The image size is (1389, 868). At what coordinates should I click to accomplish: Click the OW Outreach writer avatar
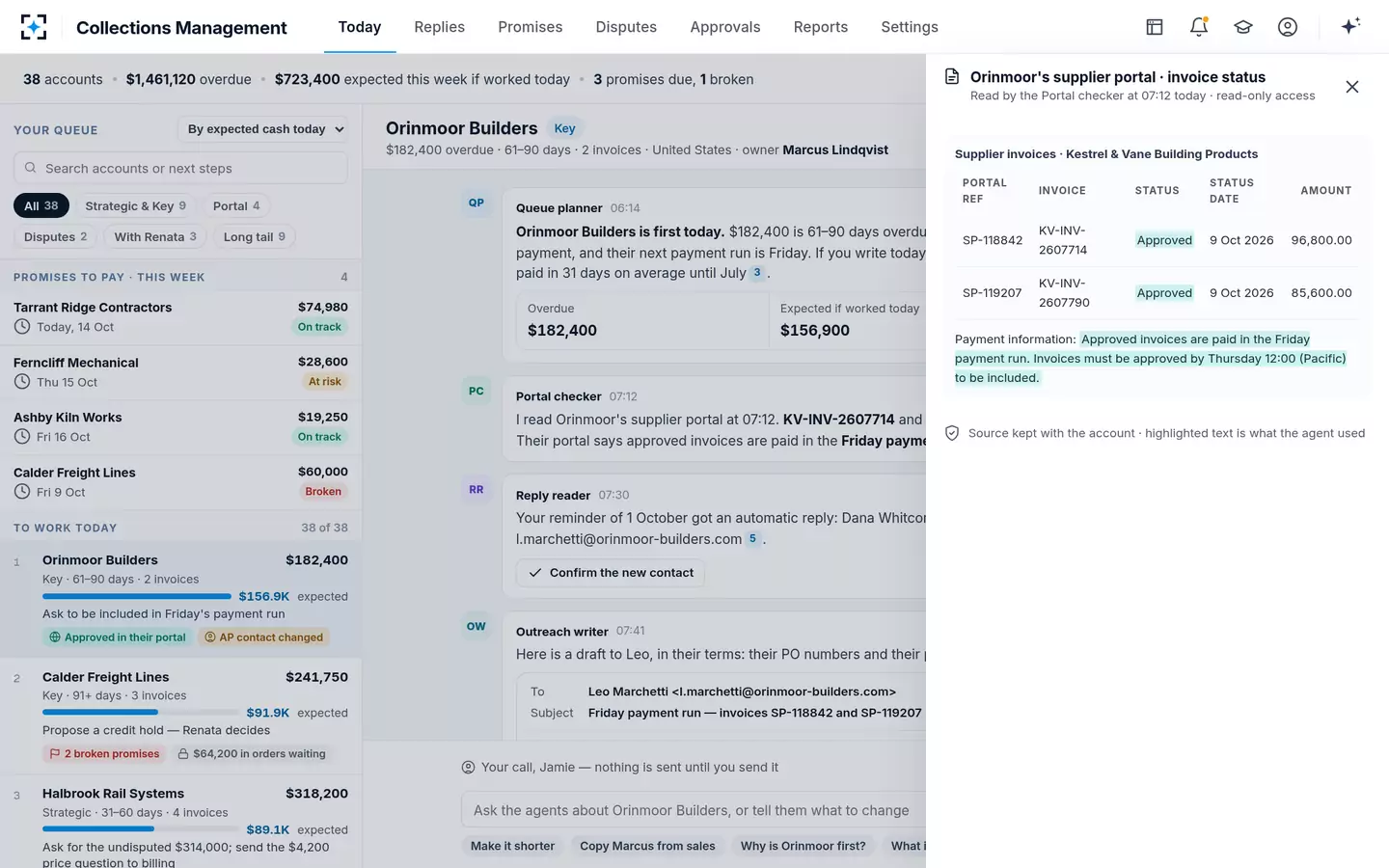tap(477, 626)
